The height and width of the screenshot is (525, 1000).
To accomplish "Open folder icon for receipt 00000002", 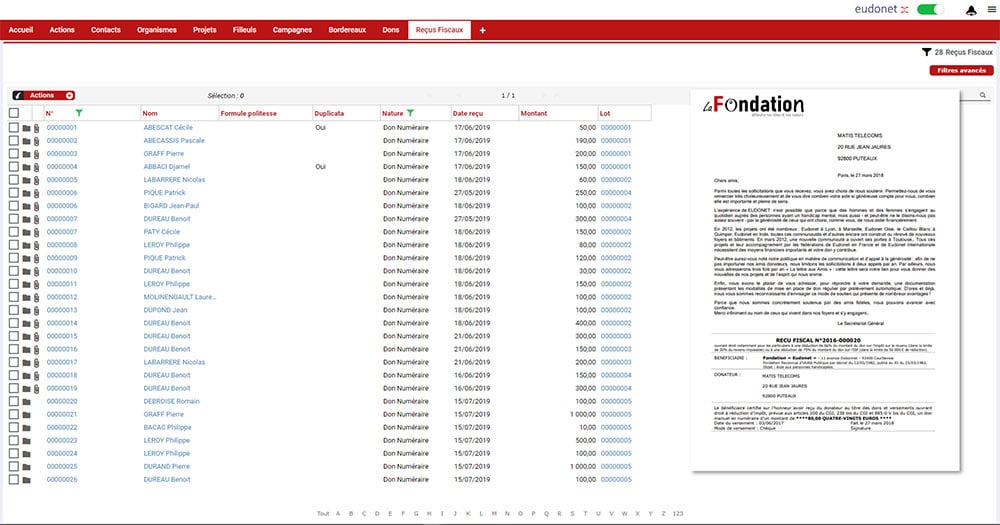I will click(x=26, y=141).
